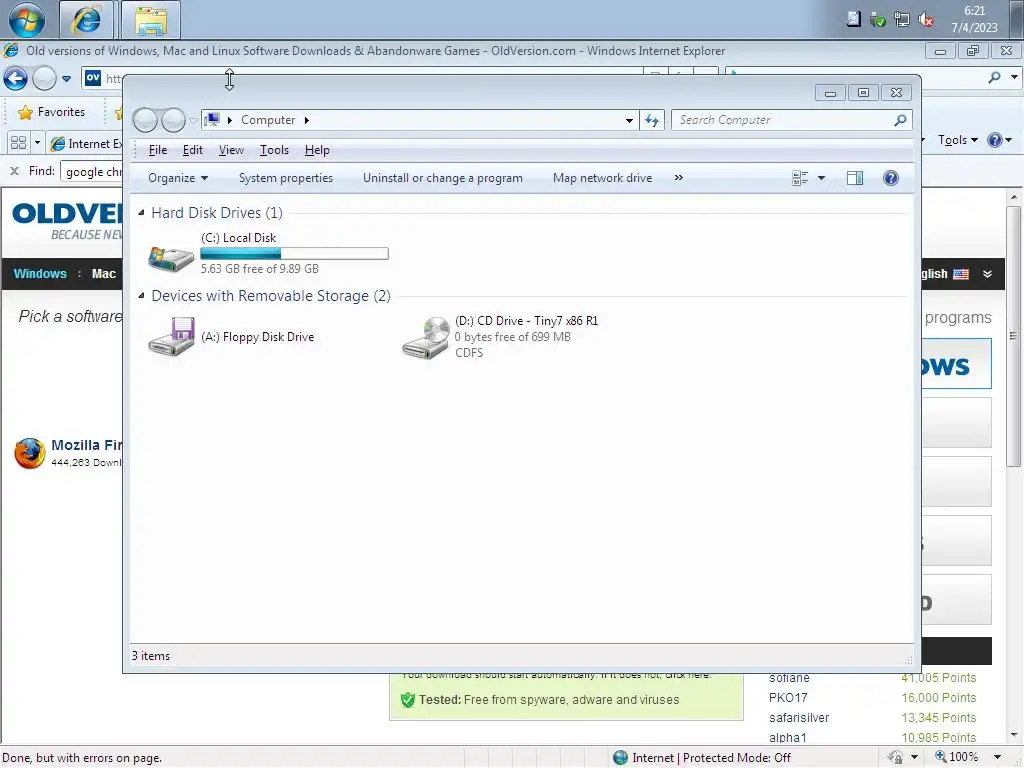Open the Quick Tabs icon in Internet Explorer
This screenshot has width=1024, height=768.
click(x=18, y=142)
